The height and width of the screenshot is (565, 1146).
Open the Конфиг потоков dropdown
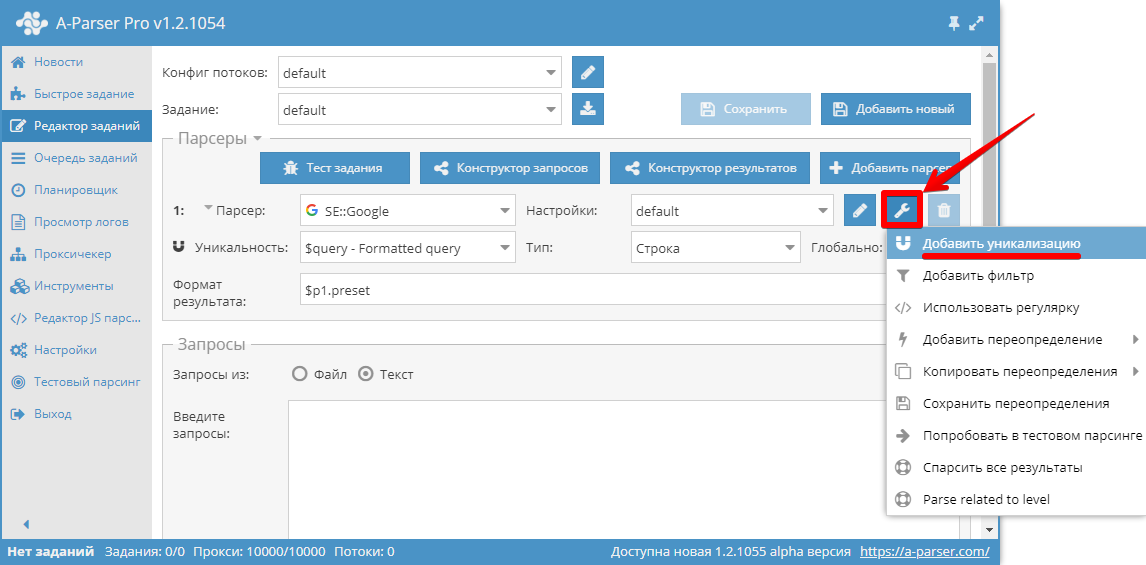pyautogui.click(x=420, y=72)
